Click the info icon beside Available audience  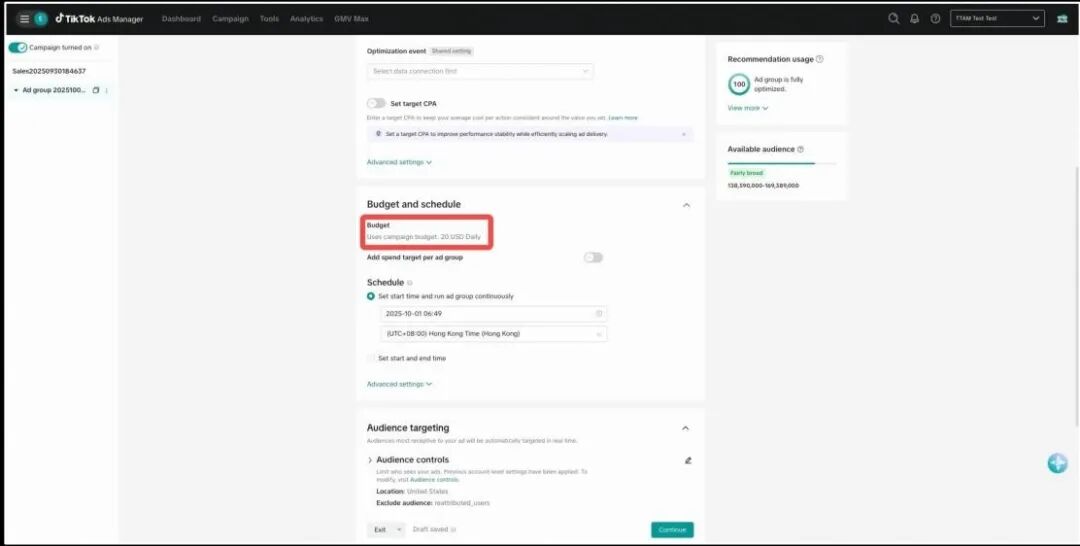800,149
